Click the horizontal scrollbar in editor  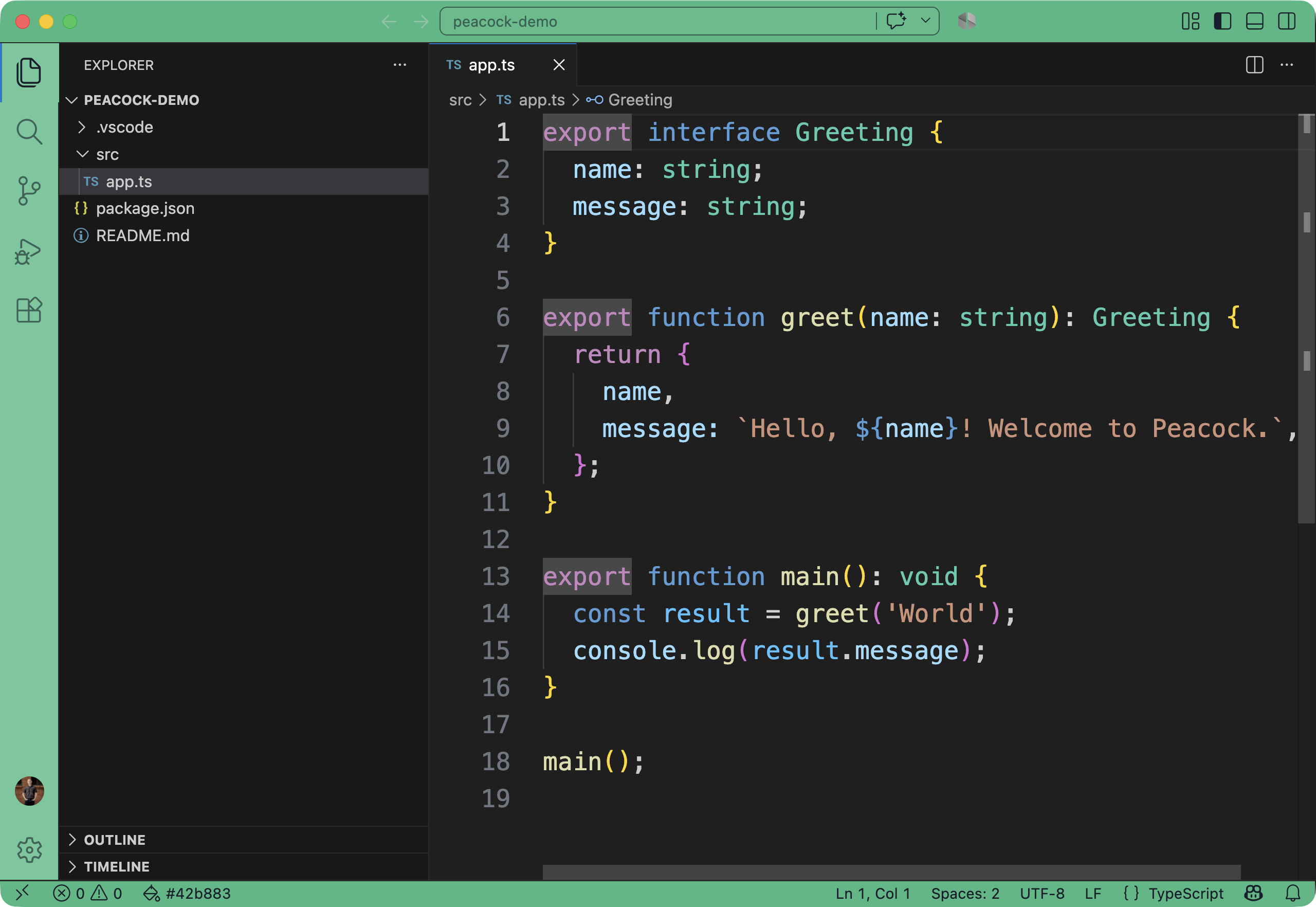891,872
